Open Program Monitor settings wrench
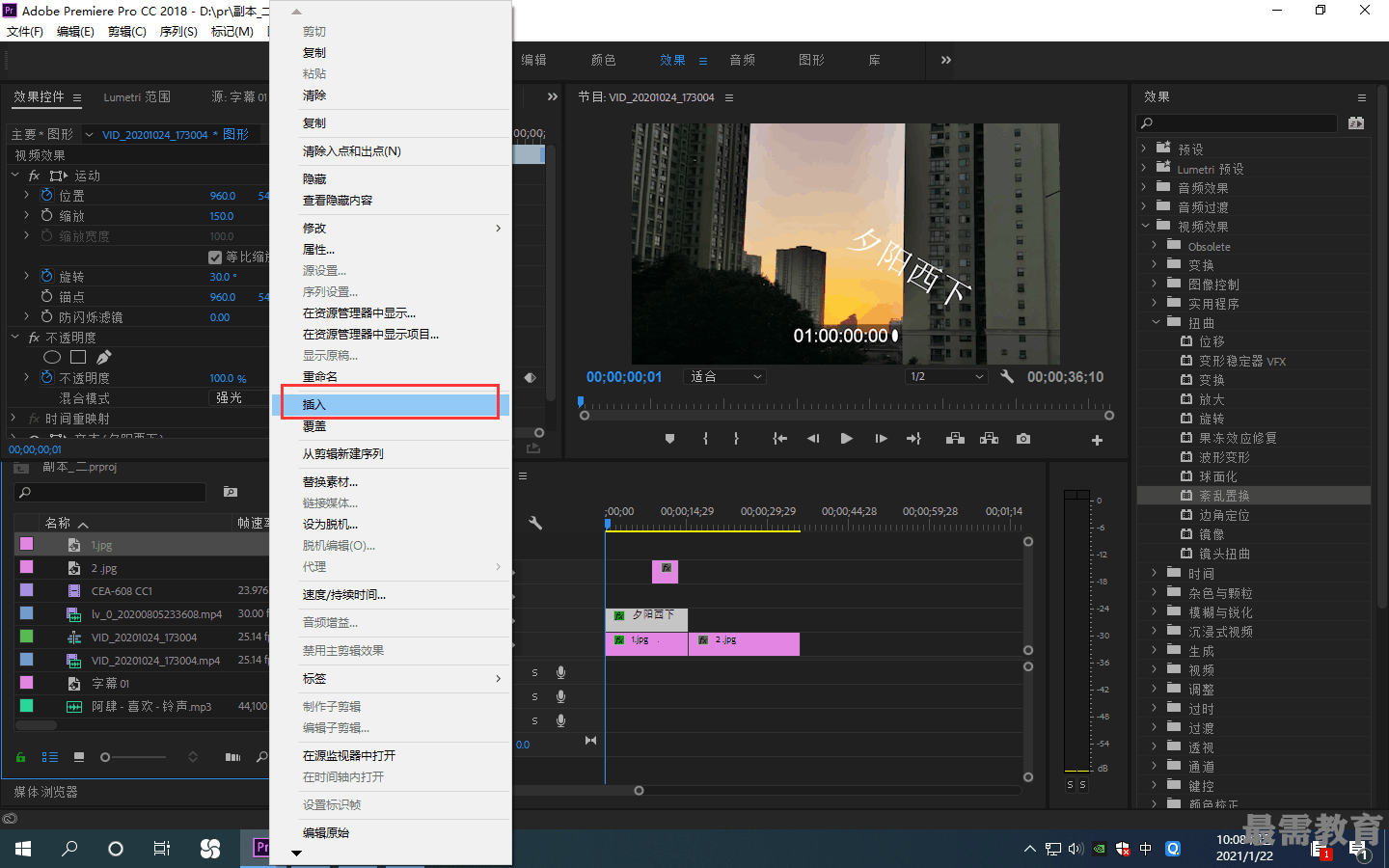1389x868 pixels. tap(1007, 376)
